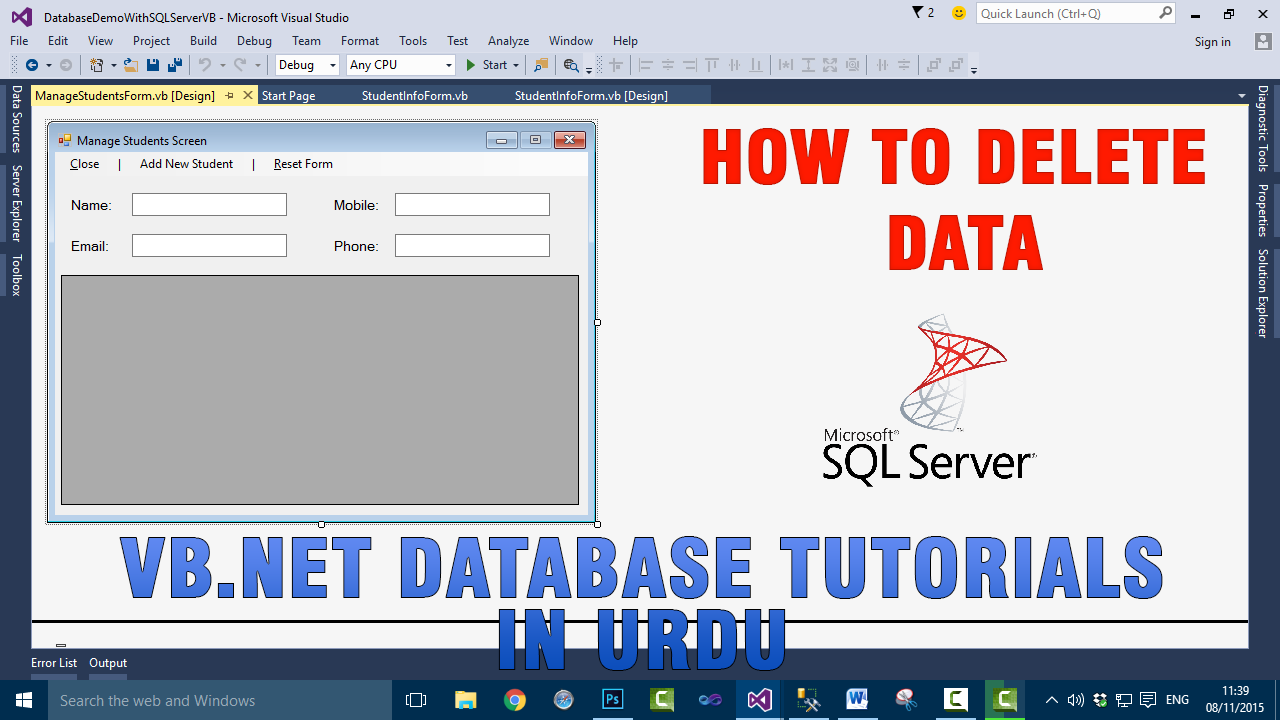Screen dimensions: 1280x720
Task: Click the browser globe search toolbar icon
Action: (571, 65)
